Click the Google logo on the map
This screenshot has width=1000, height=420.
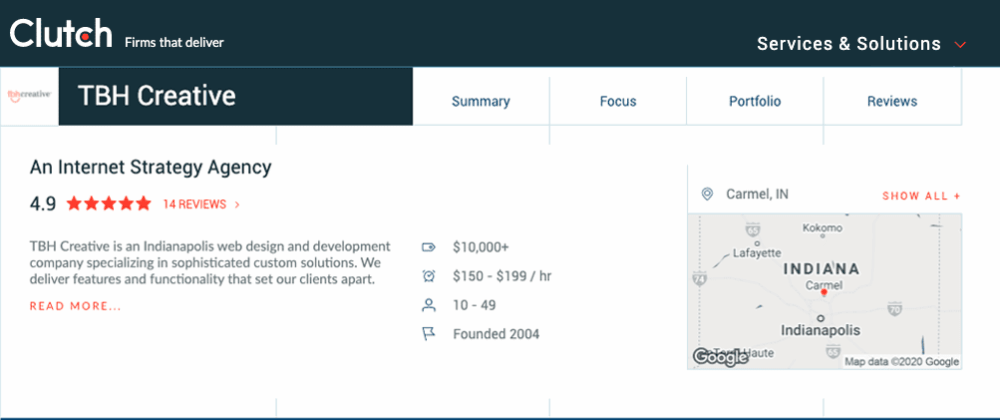[x=720, y=357]
